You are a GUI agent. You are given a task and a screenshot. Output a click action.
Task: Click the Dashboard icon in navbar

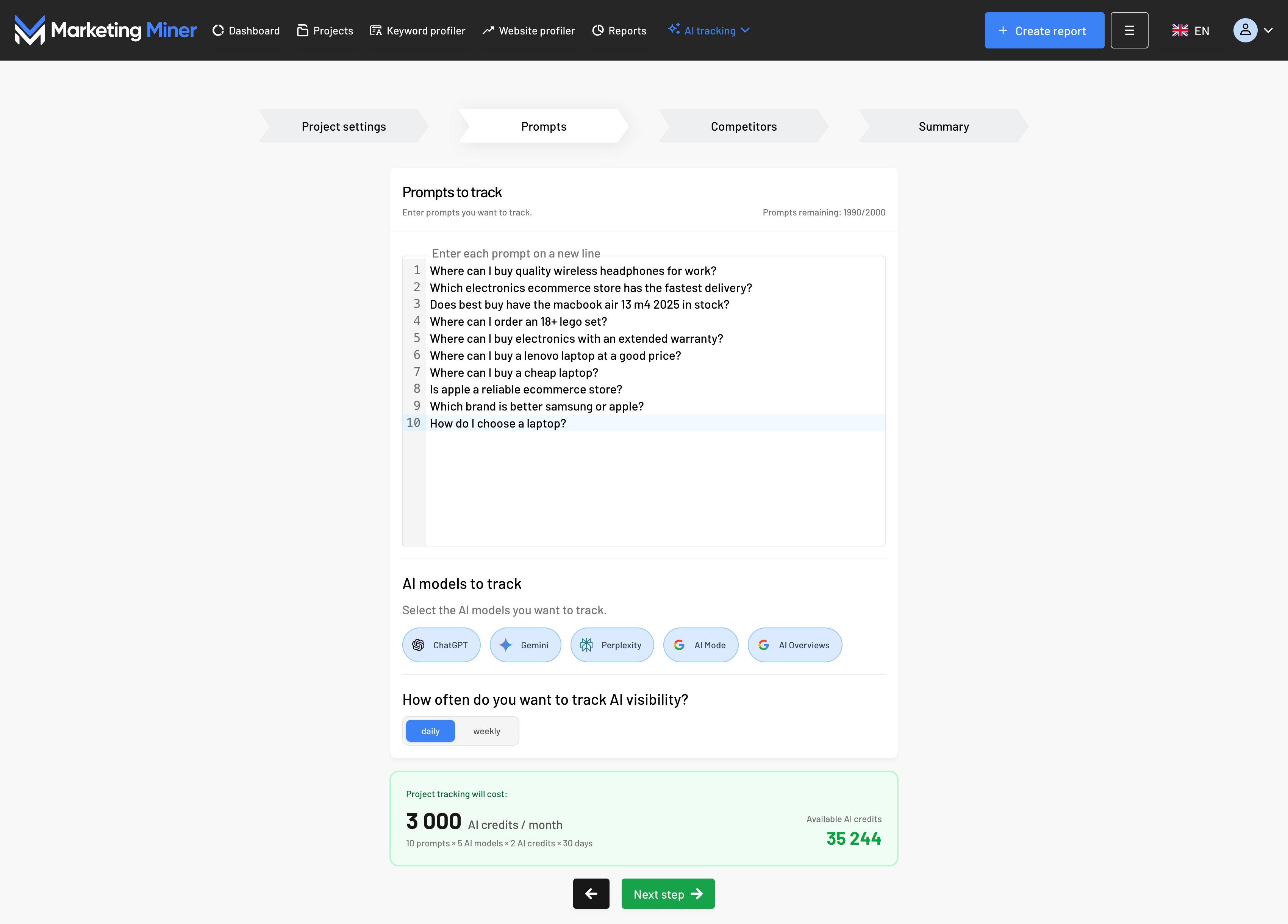click(218, 31)
